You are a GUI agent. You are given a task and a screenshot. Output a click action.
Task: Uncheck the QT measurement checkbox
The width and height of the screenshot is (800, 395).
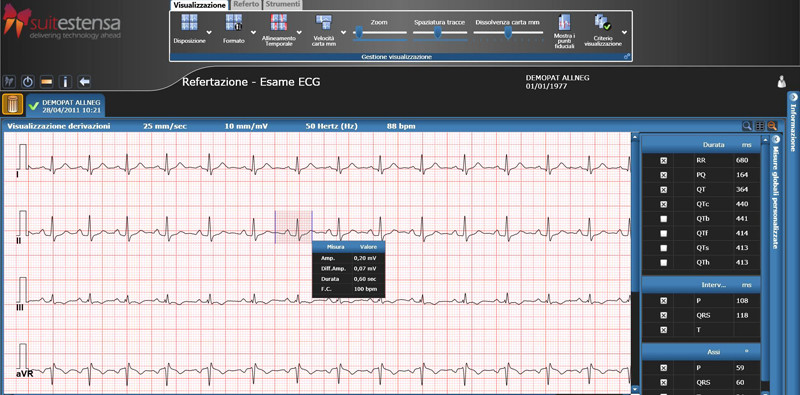coord(663,190)
